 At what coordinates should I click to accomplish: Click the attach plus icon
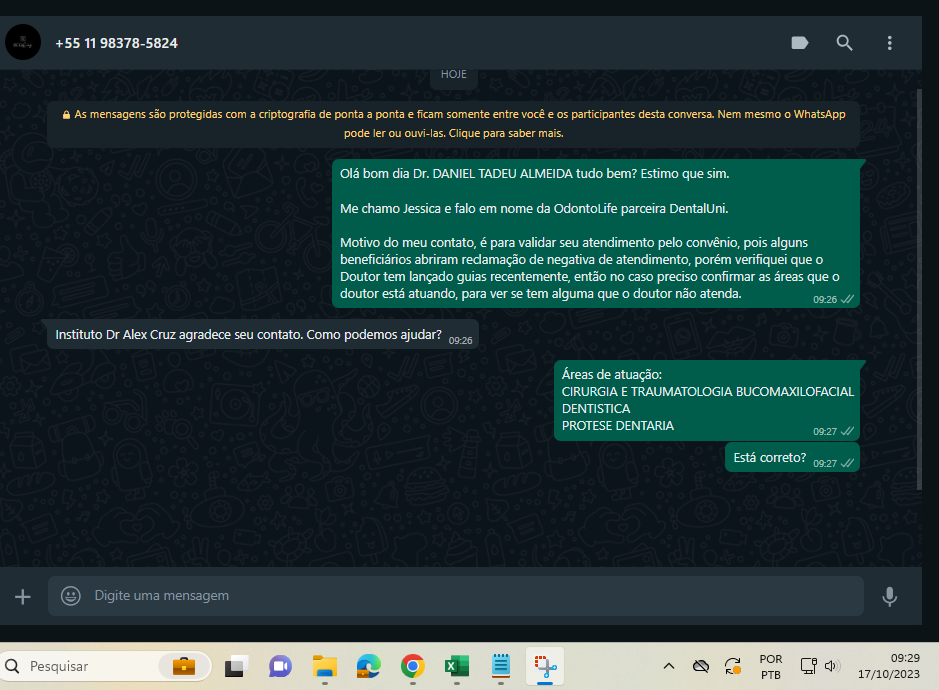23,597
